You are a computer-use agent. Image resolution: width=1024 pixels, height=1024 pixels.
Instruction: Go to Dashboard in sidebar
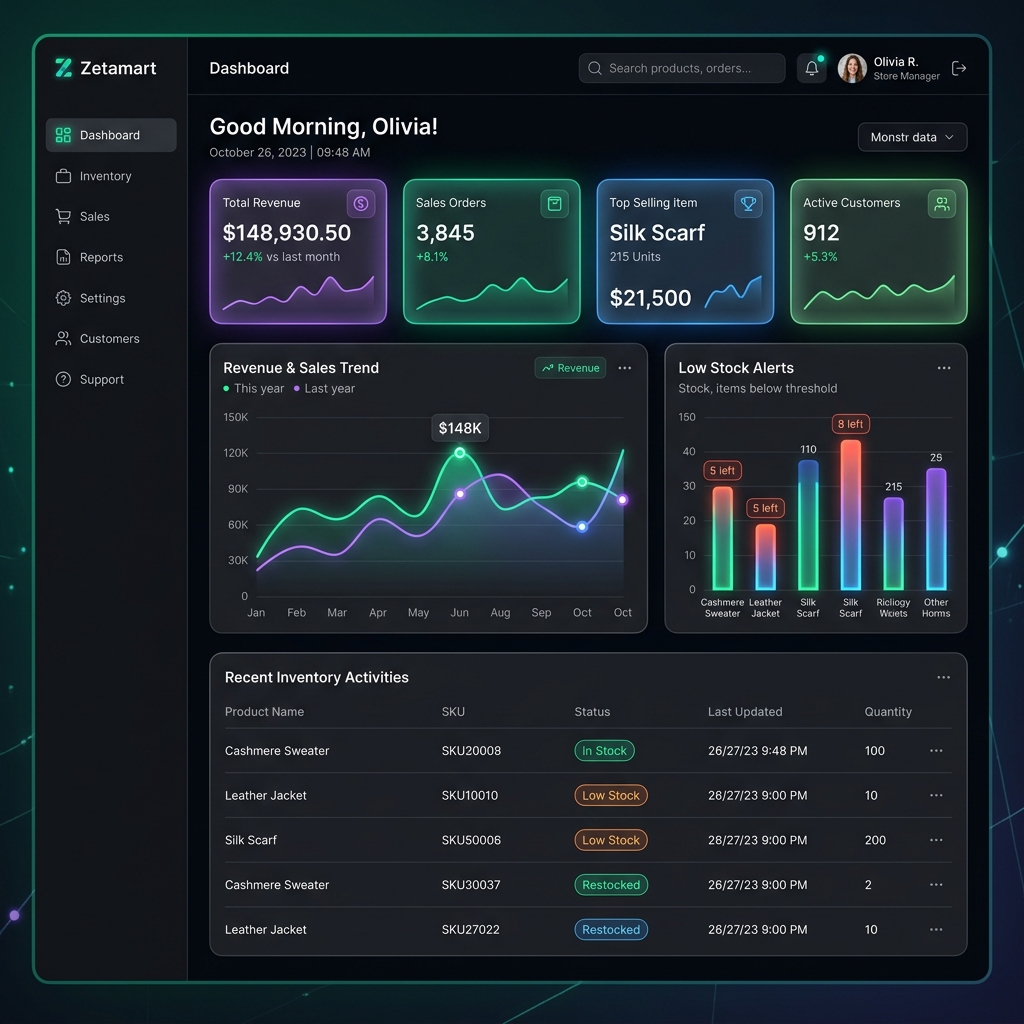coord(111,135)
